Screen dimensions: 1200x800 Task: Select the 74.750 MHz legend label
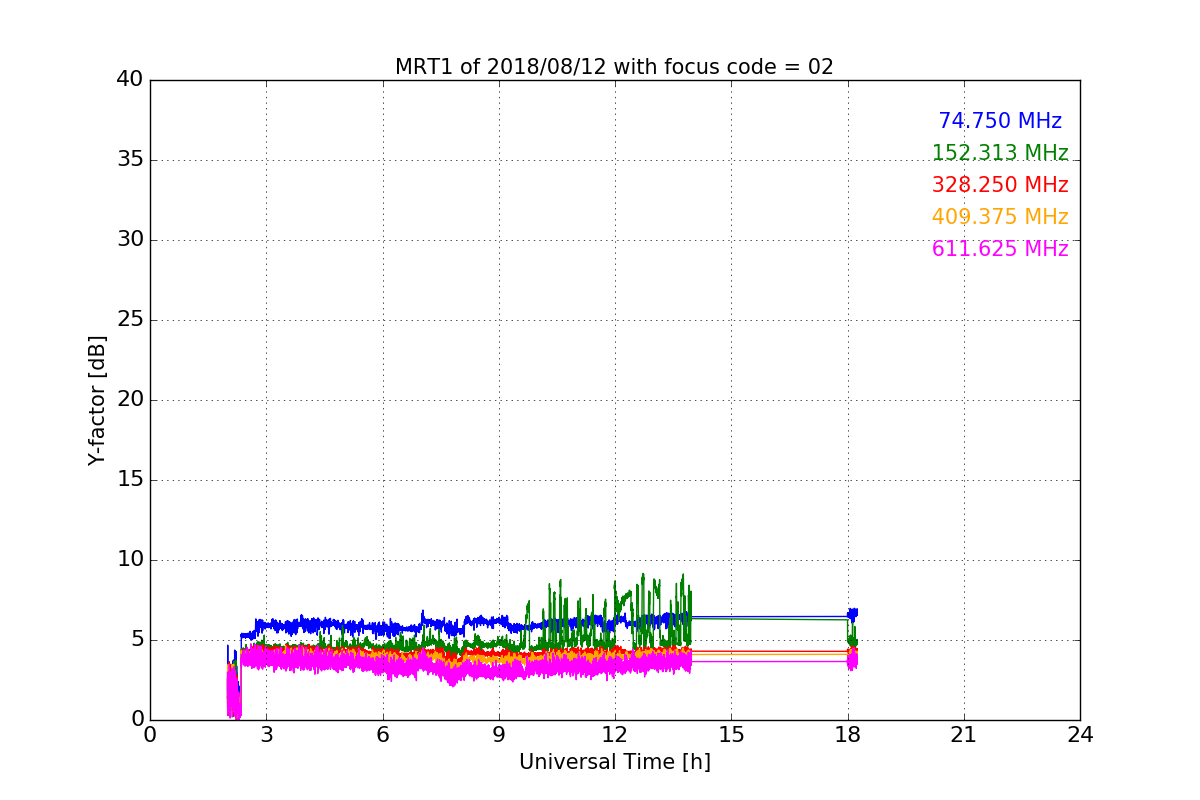(x=1000, y=121)
